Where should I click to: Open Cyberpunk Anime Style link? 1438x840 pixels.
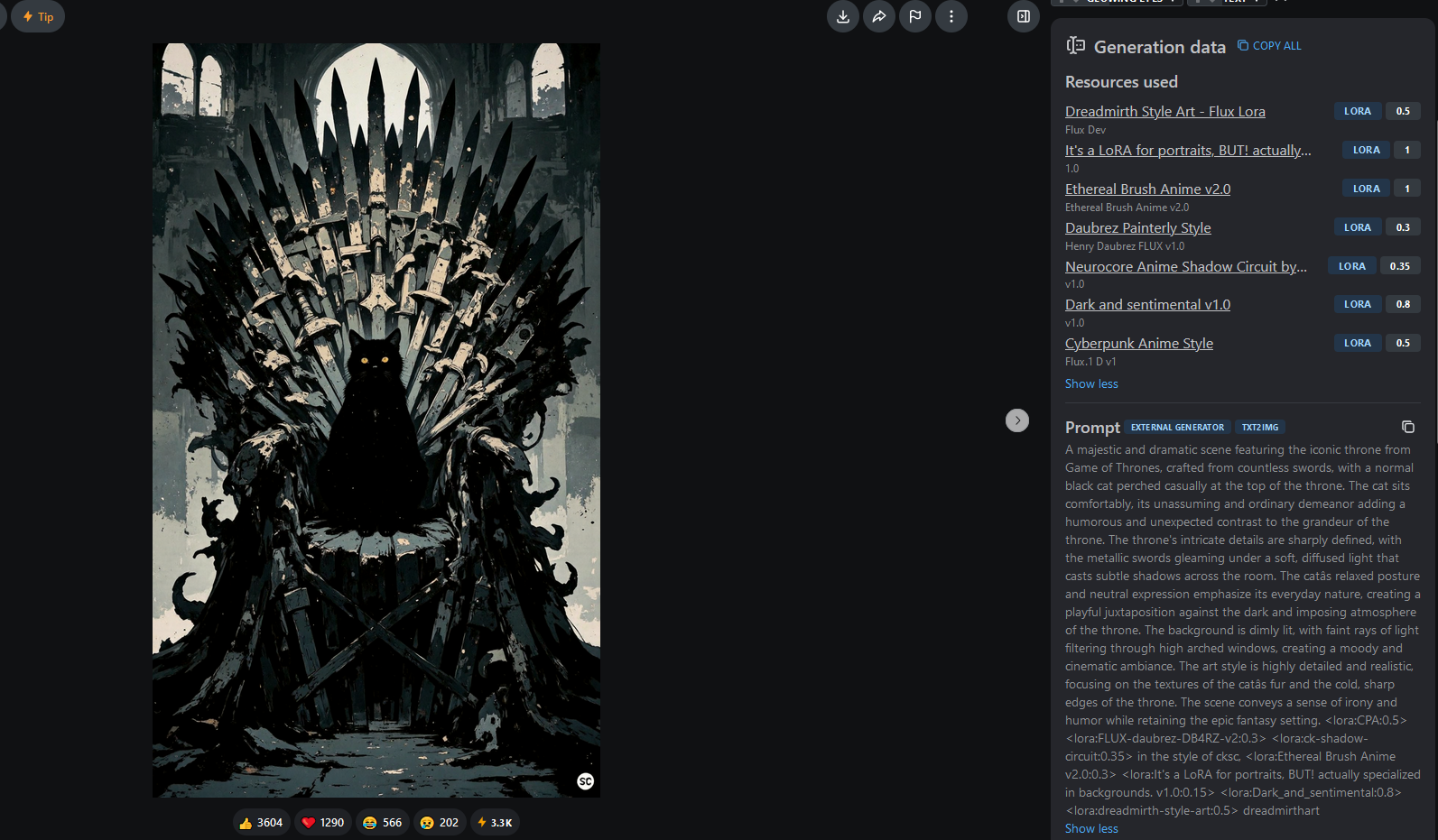point(1138,344)
